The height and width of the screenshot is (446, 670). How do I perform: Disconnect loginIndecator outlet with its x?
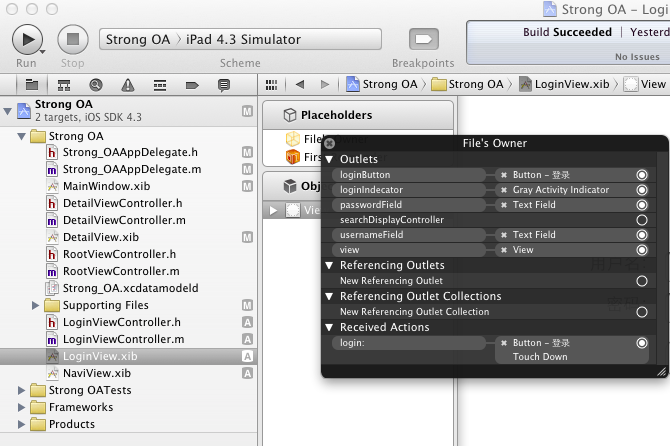click(x=504, y=190)
